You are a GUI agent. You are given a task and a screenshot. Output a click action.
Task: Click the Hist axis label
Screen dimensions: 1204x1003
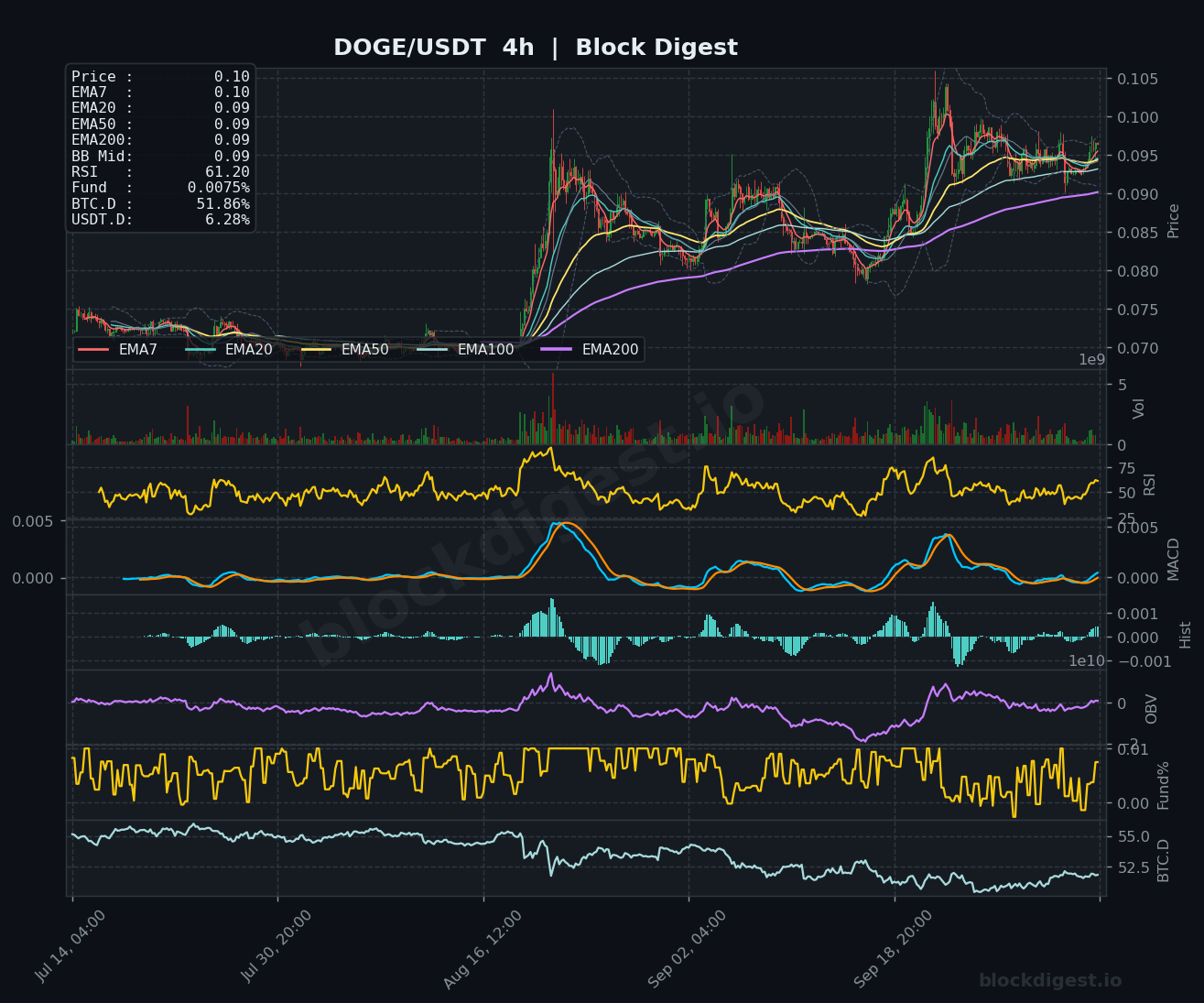click(1186, 635)
